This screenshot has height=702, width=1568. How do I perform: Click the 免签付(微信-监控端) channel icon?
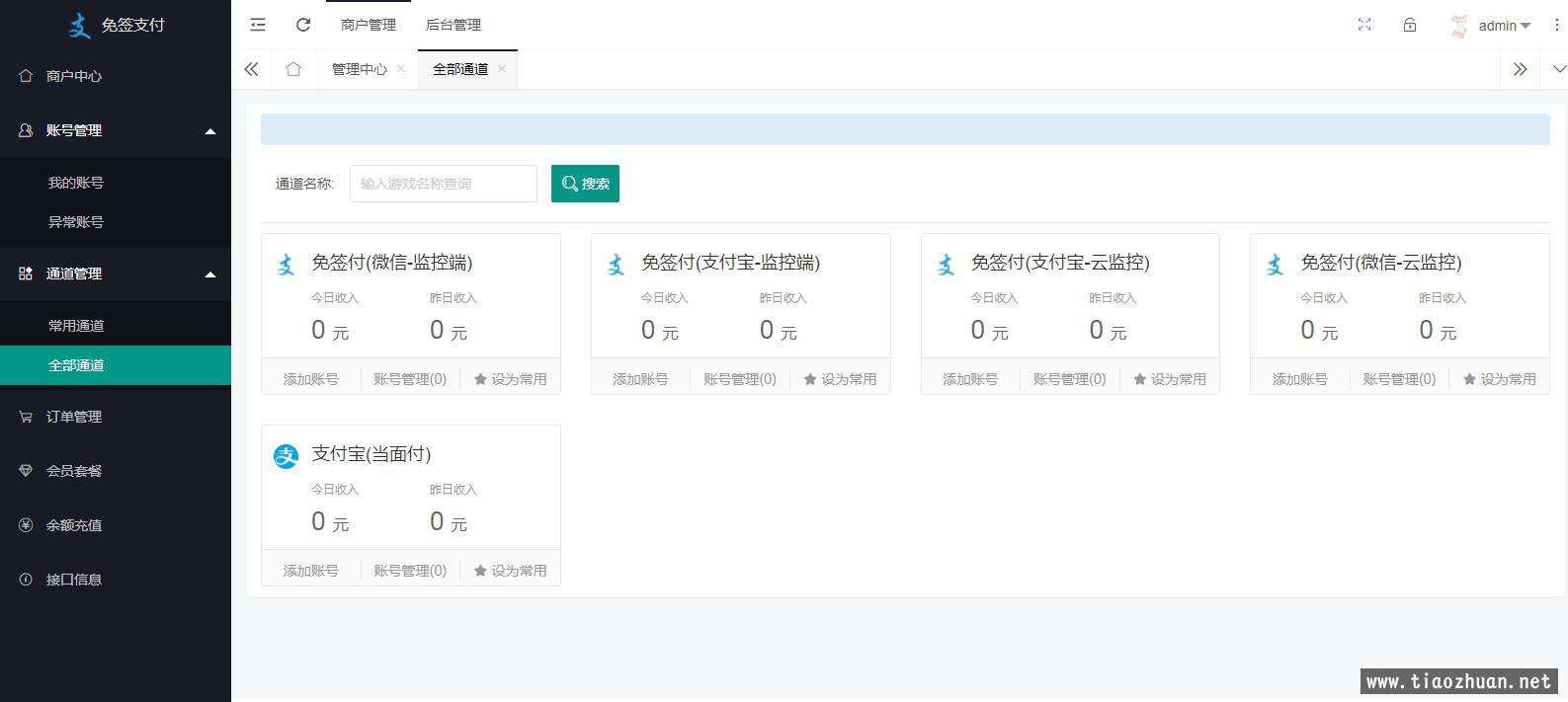(287, 265)
